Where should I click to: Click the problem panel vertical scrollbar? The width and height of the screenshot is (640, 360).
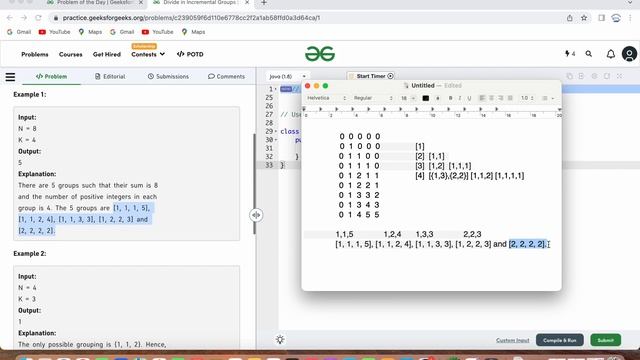click(x=254, y=184)
